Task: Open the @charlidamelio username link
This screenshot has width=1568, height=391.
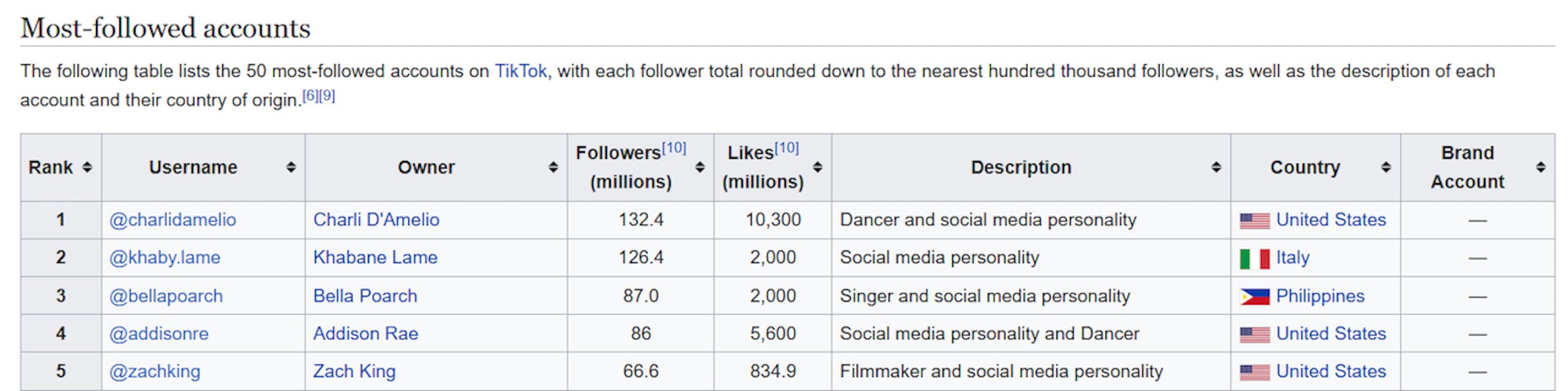Action: click(x=173, y=219)
